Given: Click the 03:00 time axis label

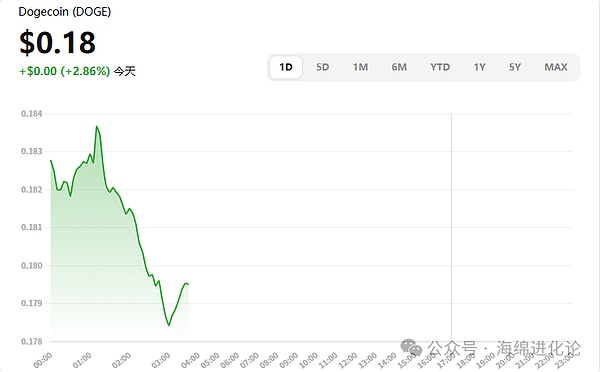Looking at the screenshot, I should (161, 361).
